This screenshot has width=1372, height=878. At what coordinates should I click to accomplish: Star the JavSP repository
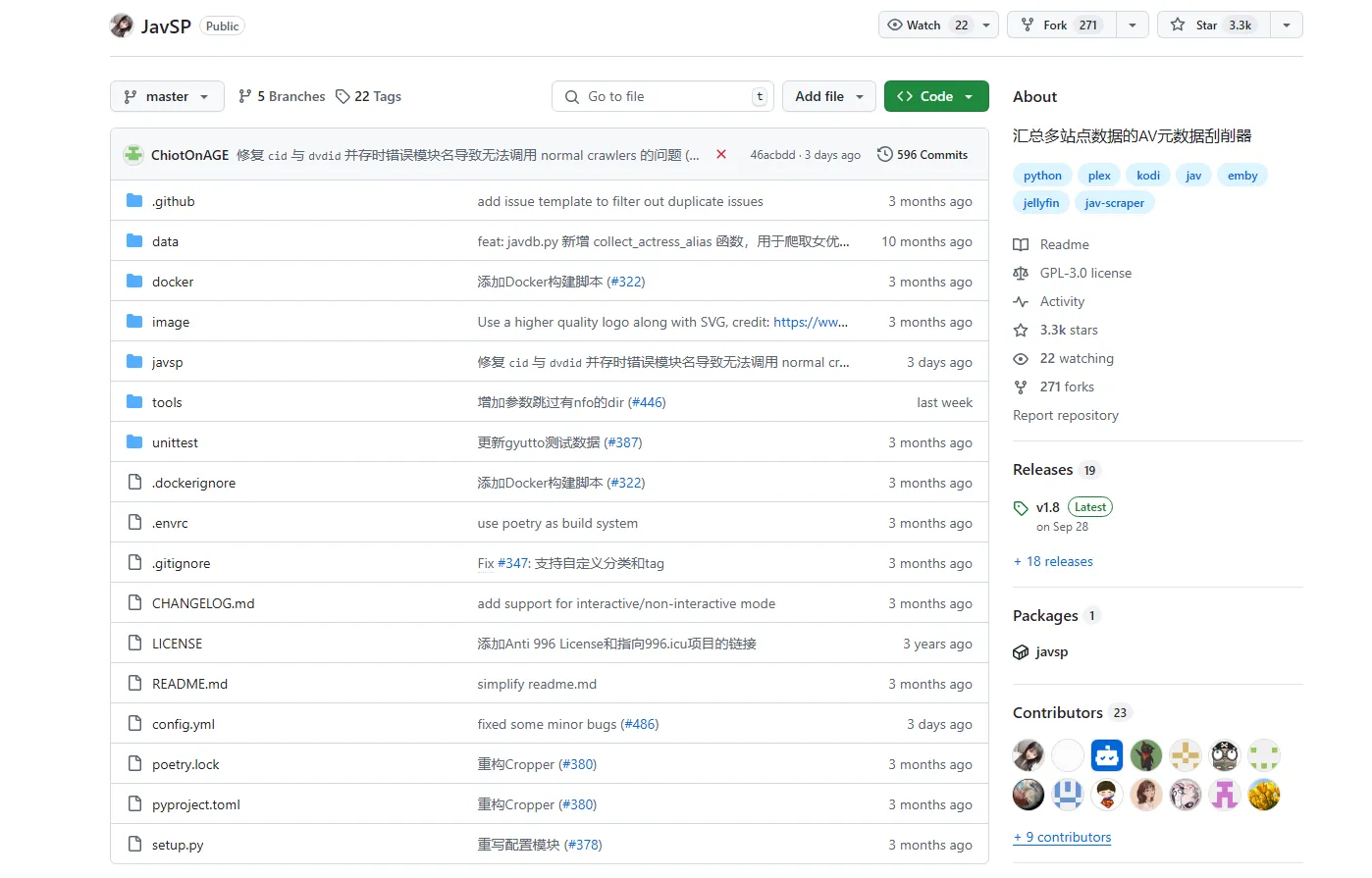(x=1213, y=26)
